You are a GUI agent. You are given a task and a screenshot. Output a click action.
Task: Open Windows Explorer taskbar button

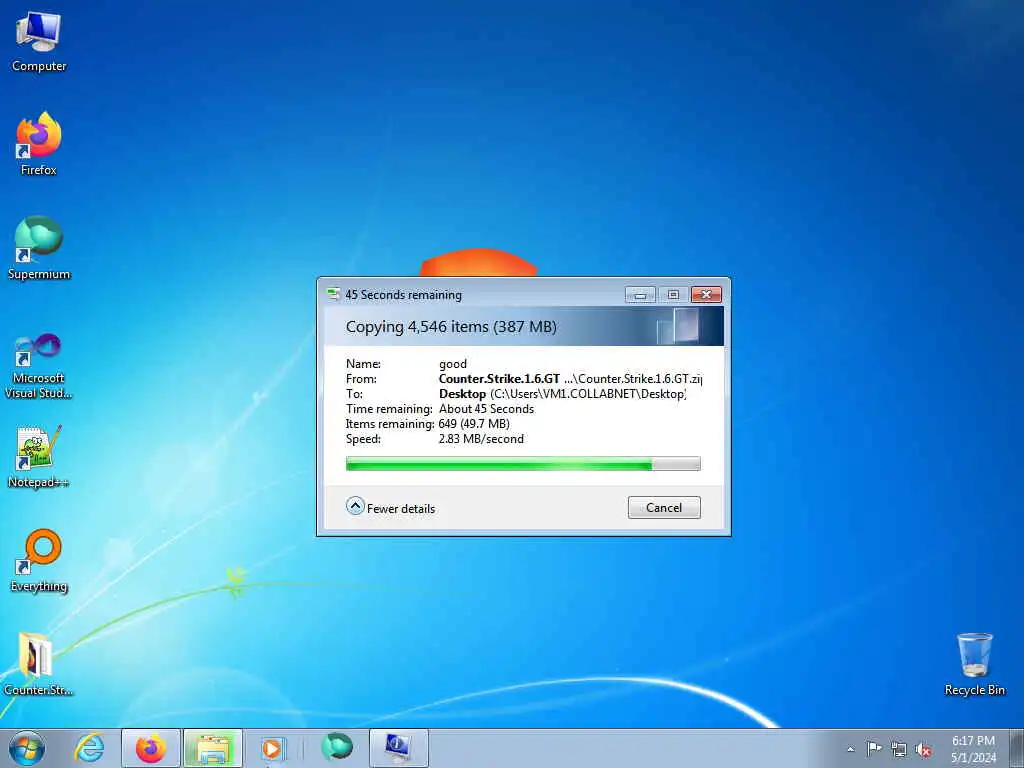coord(213,748)
